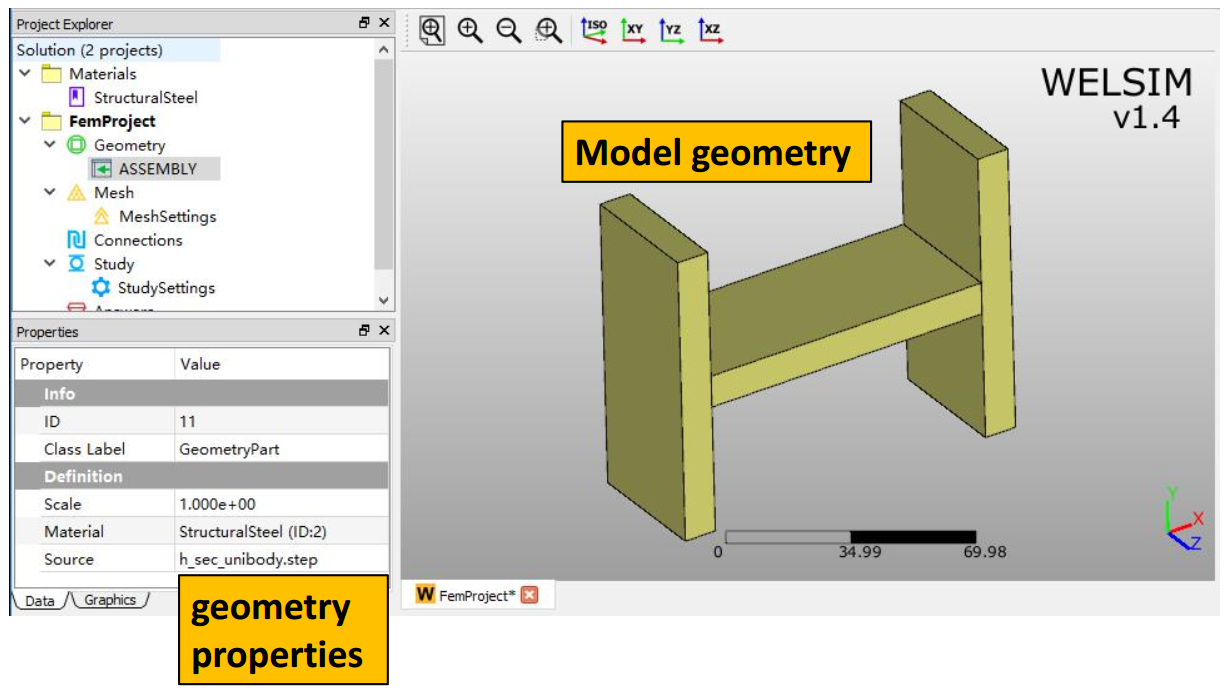Select the box zoom tool icon

[548, 30]
